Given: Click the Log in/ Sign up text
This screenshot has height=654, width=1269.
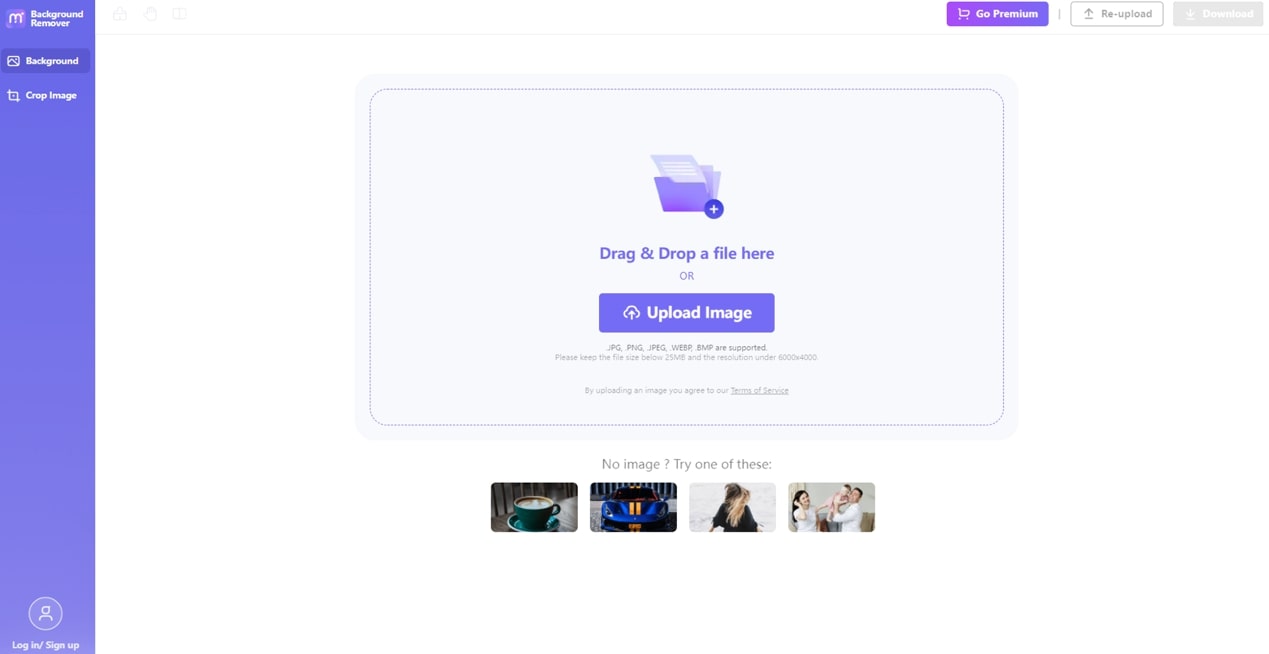Looking at the screenshot, I should coord(45,645).
